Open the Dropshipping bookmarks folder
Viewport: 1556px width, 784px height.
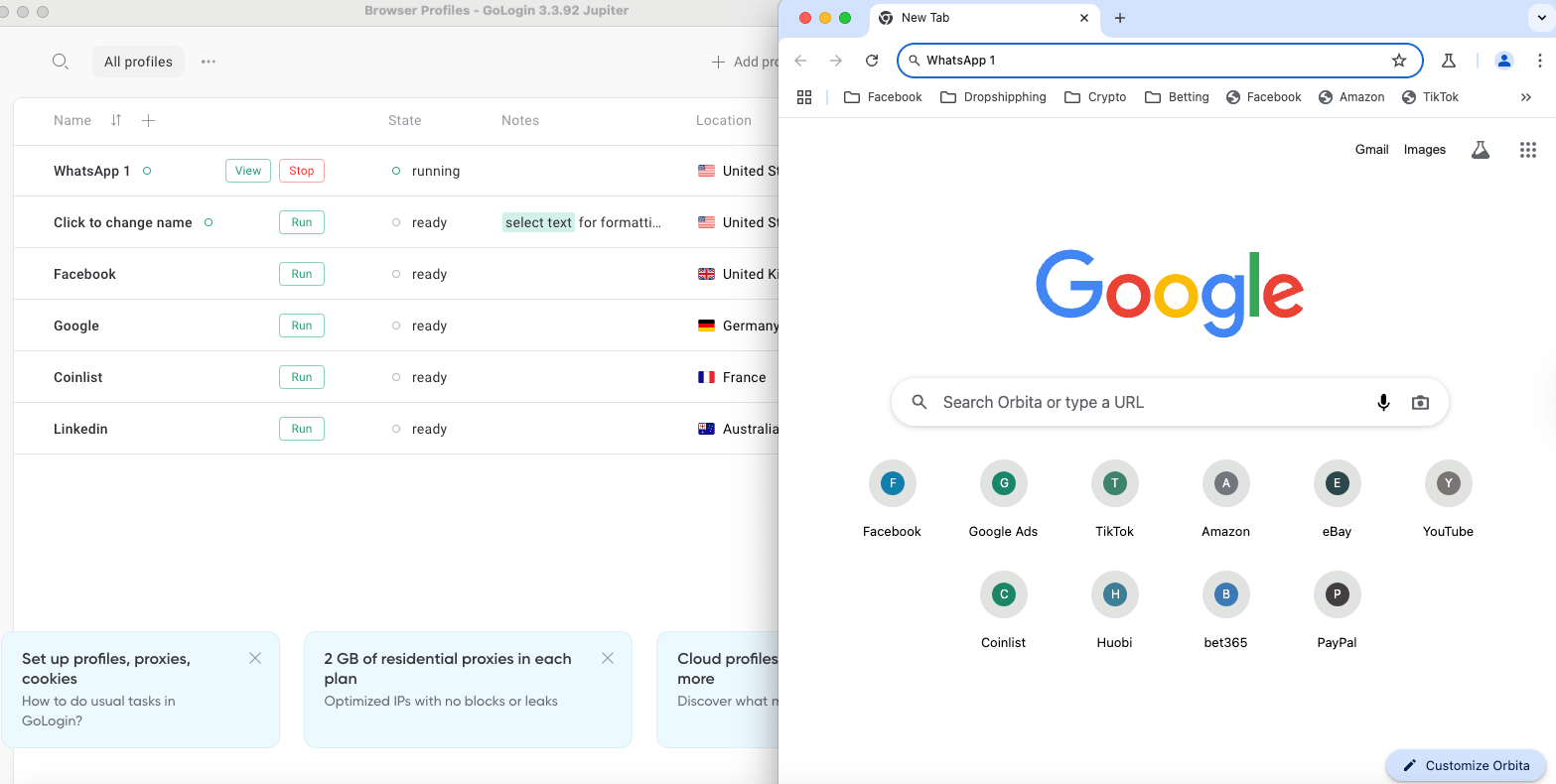[993, 97]
